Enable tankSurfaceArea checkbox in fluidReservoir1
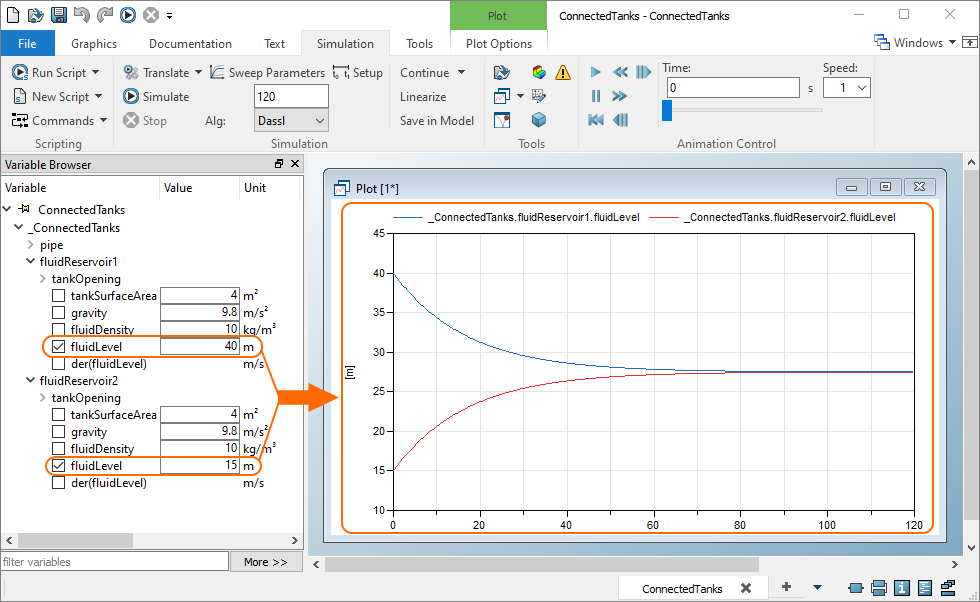This screenshot has width=980, height=602. point(59,296)
